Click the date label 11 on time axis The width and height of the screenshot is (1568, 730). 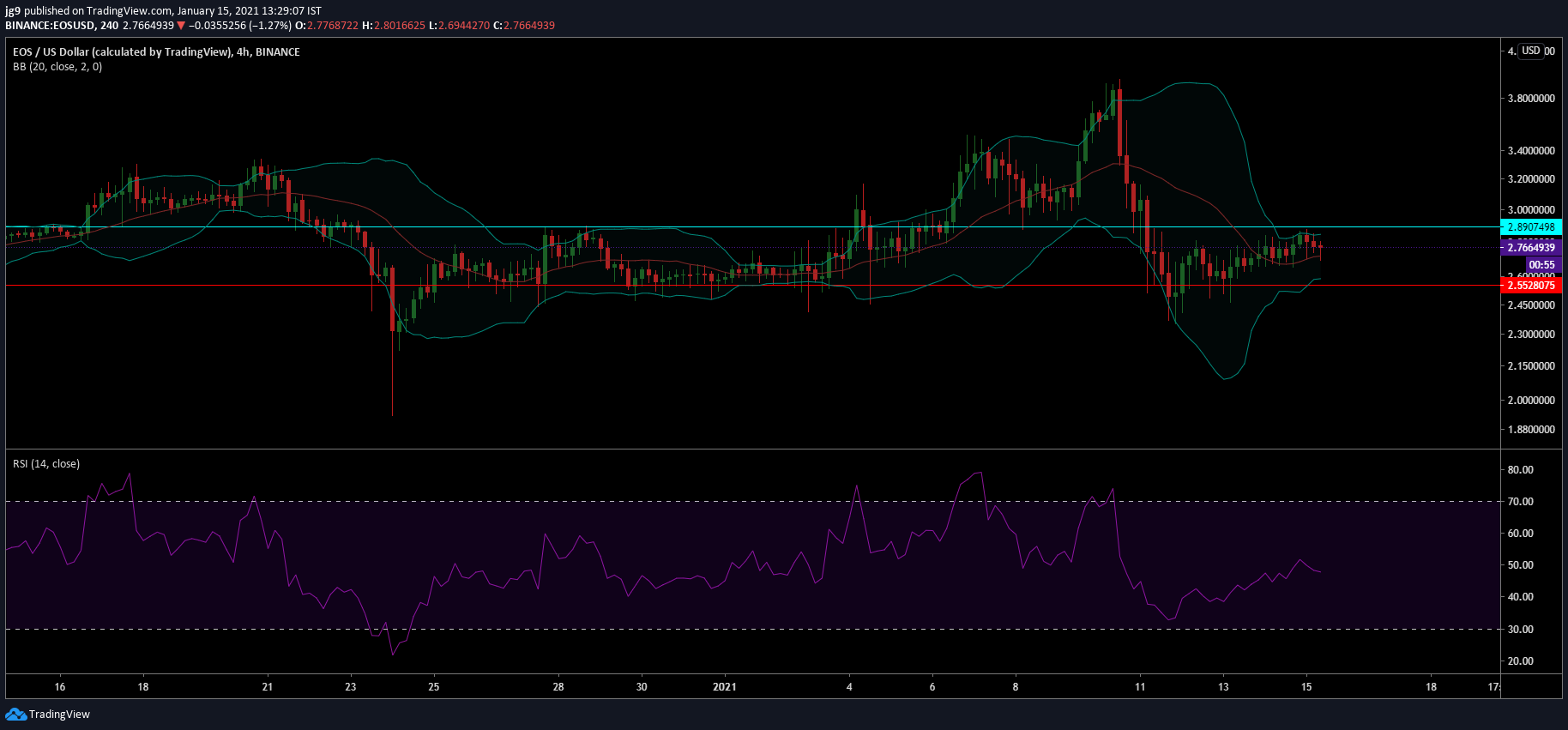coord(1140,687)
